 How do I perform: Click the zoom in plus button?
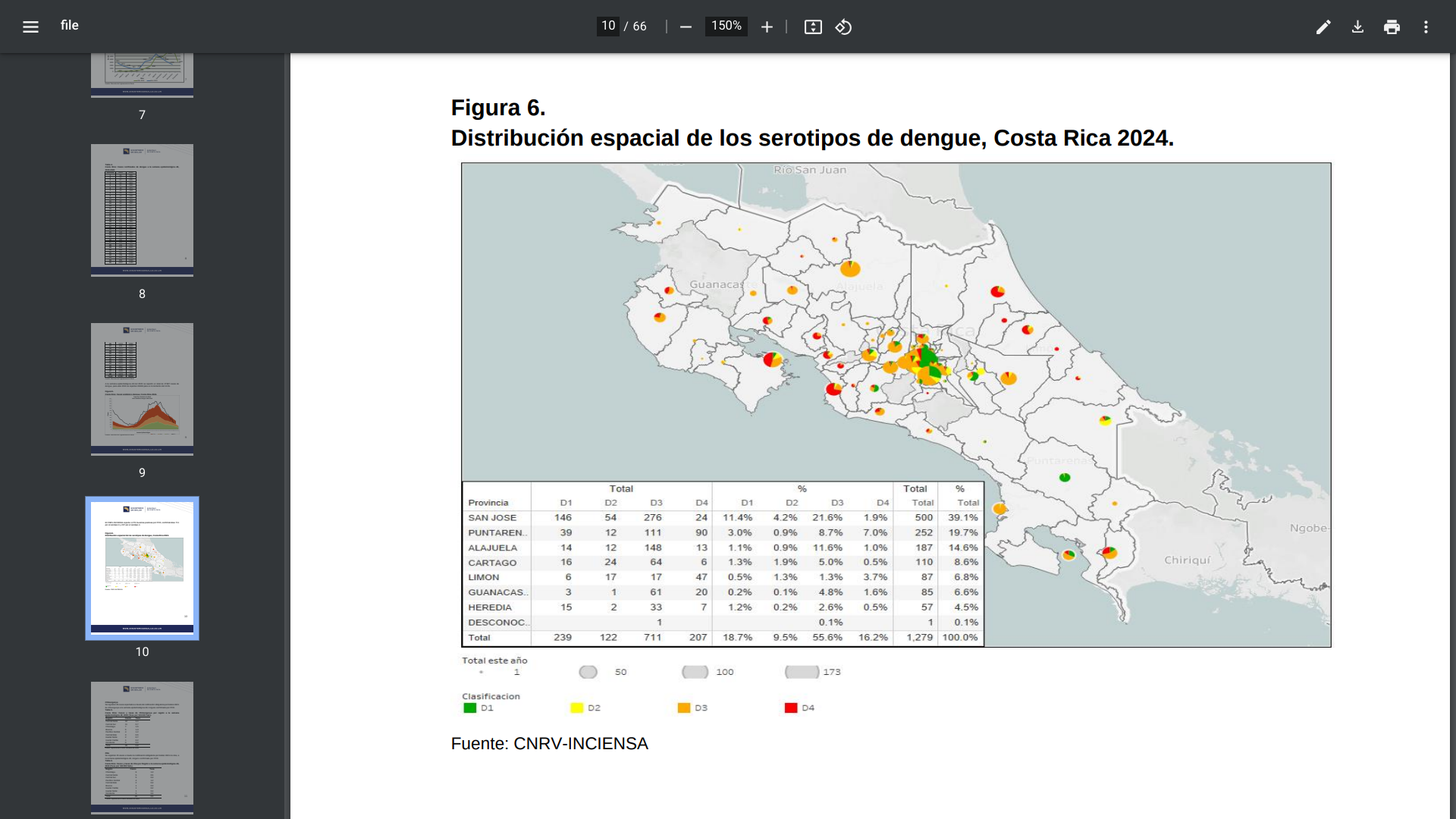[x=767, y=27]
